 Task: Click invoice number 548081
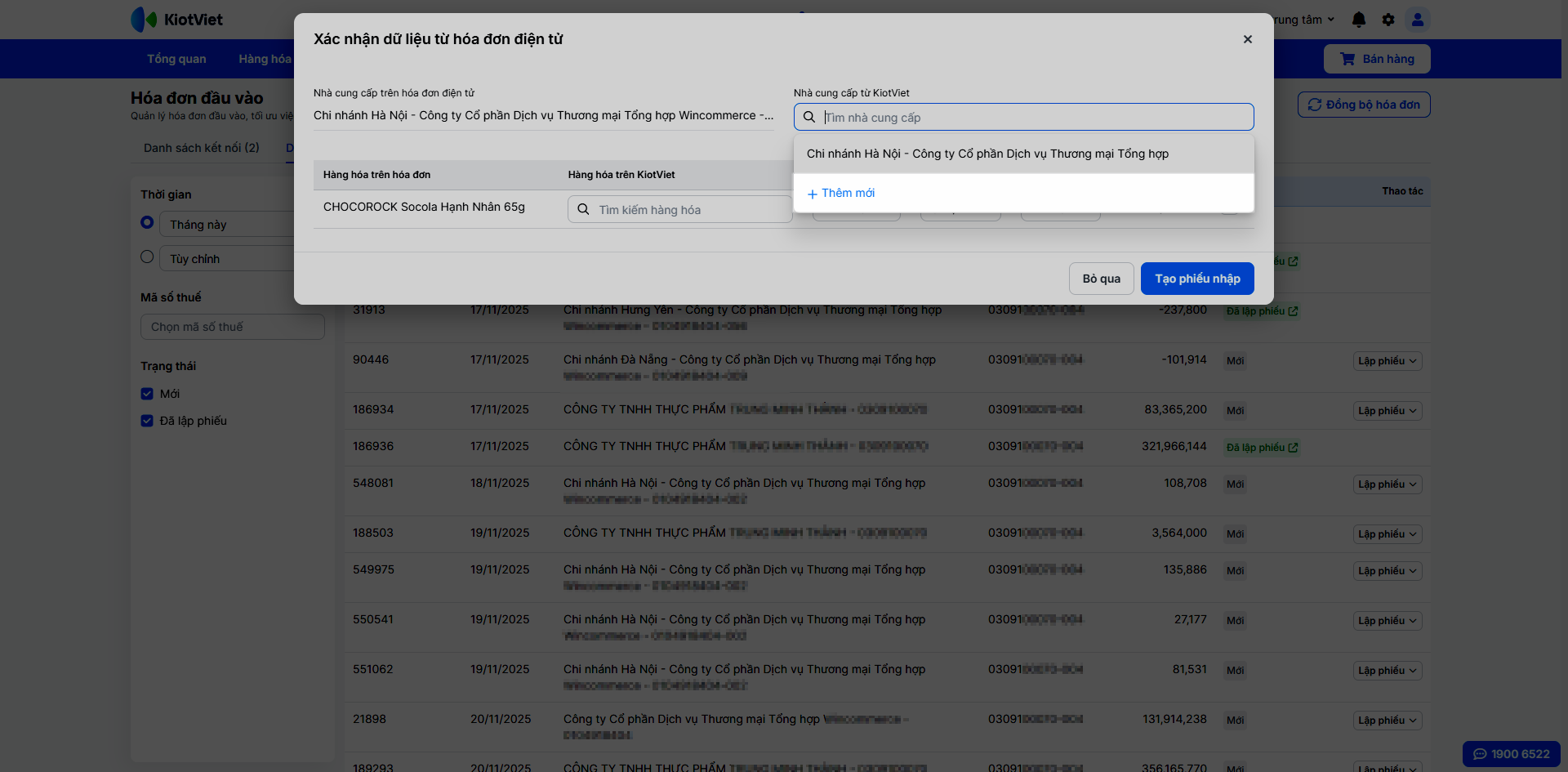click(x=373, y=483)
